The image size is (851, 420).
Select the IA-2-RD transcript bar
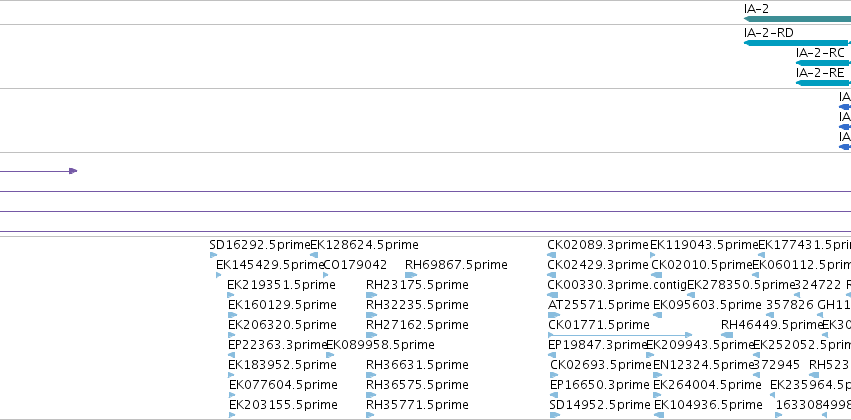[x=797, y=43]
